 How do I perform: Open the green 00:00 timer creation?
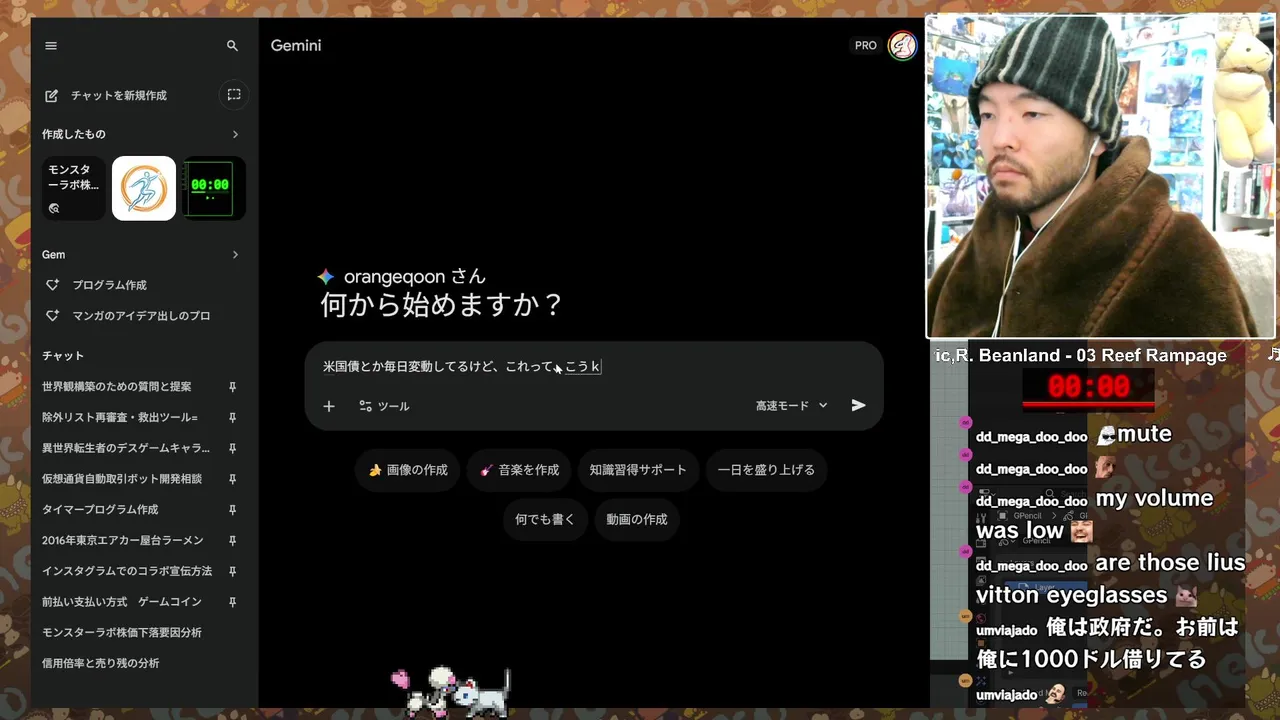coord(214,188)
